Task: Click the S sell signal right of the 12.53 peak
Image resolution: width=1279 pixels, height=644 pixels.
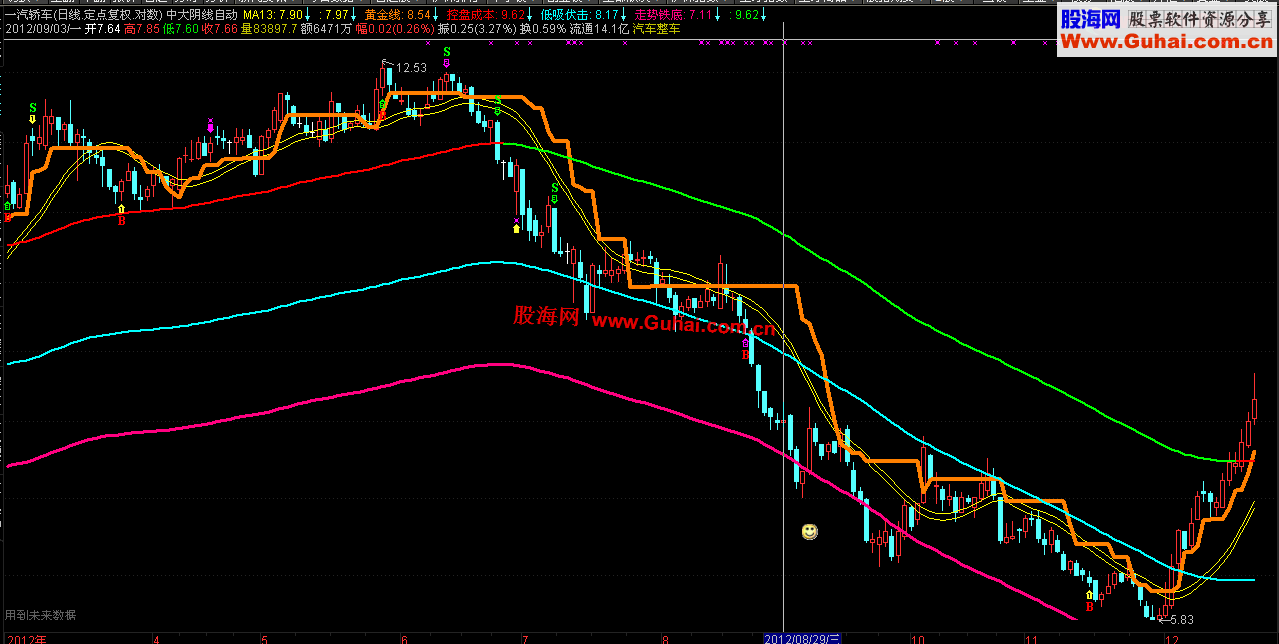Action: 447,51
